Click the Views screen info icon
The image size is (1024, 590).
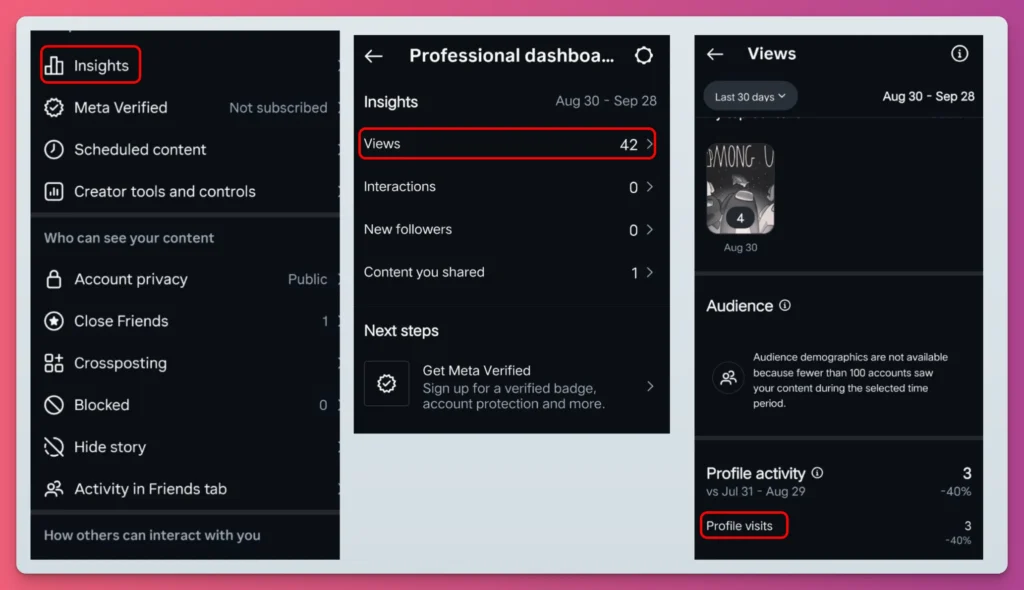(960, 54)
